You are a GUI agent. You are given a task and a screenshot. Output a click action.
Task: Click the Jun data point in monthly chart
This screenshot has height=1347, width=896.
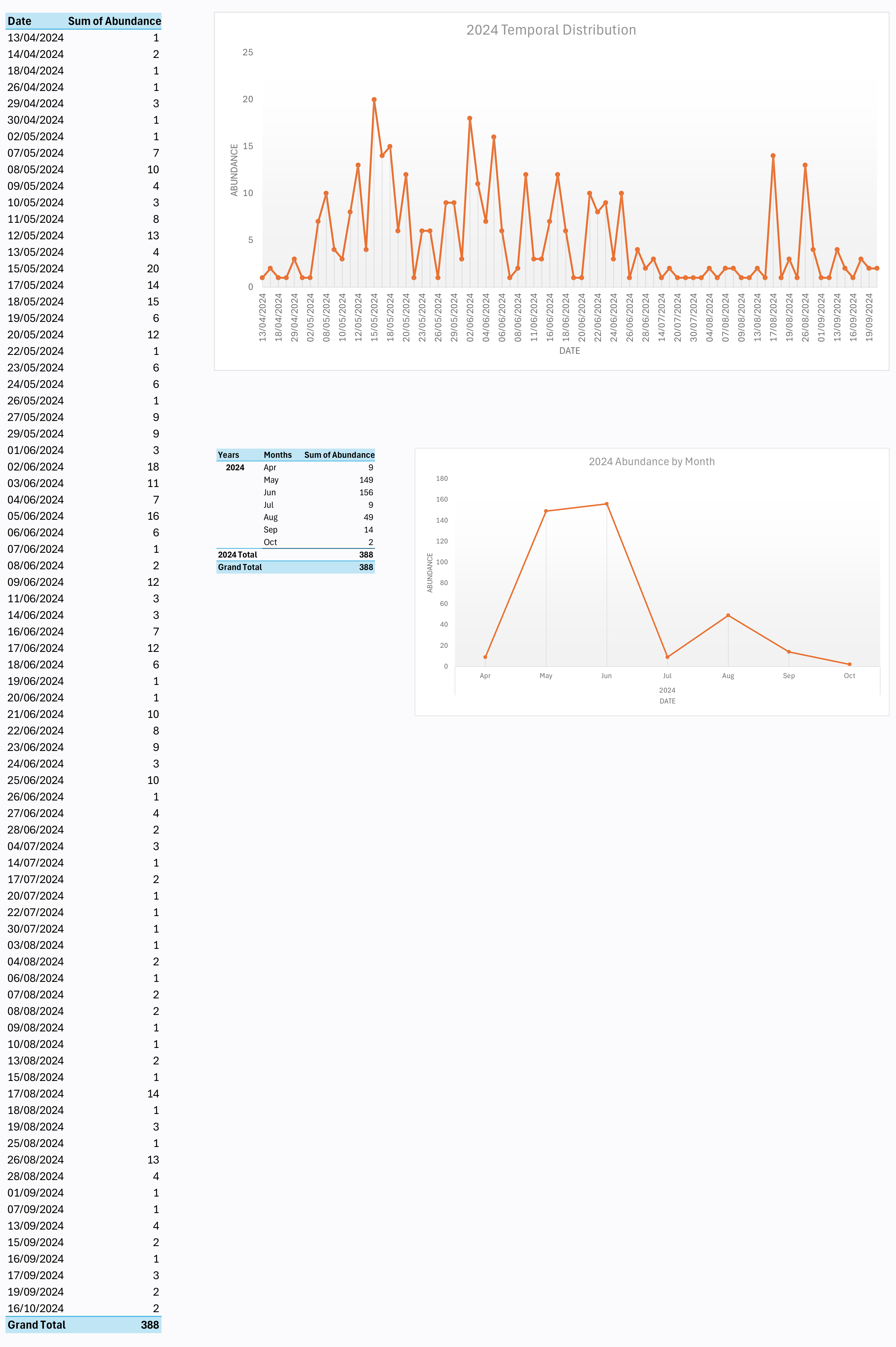[607, 504]
